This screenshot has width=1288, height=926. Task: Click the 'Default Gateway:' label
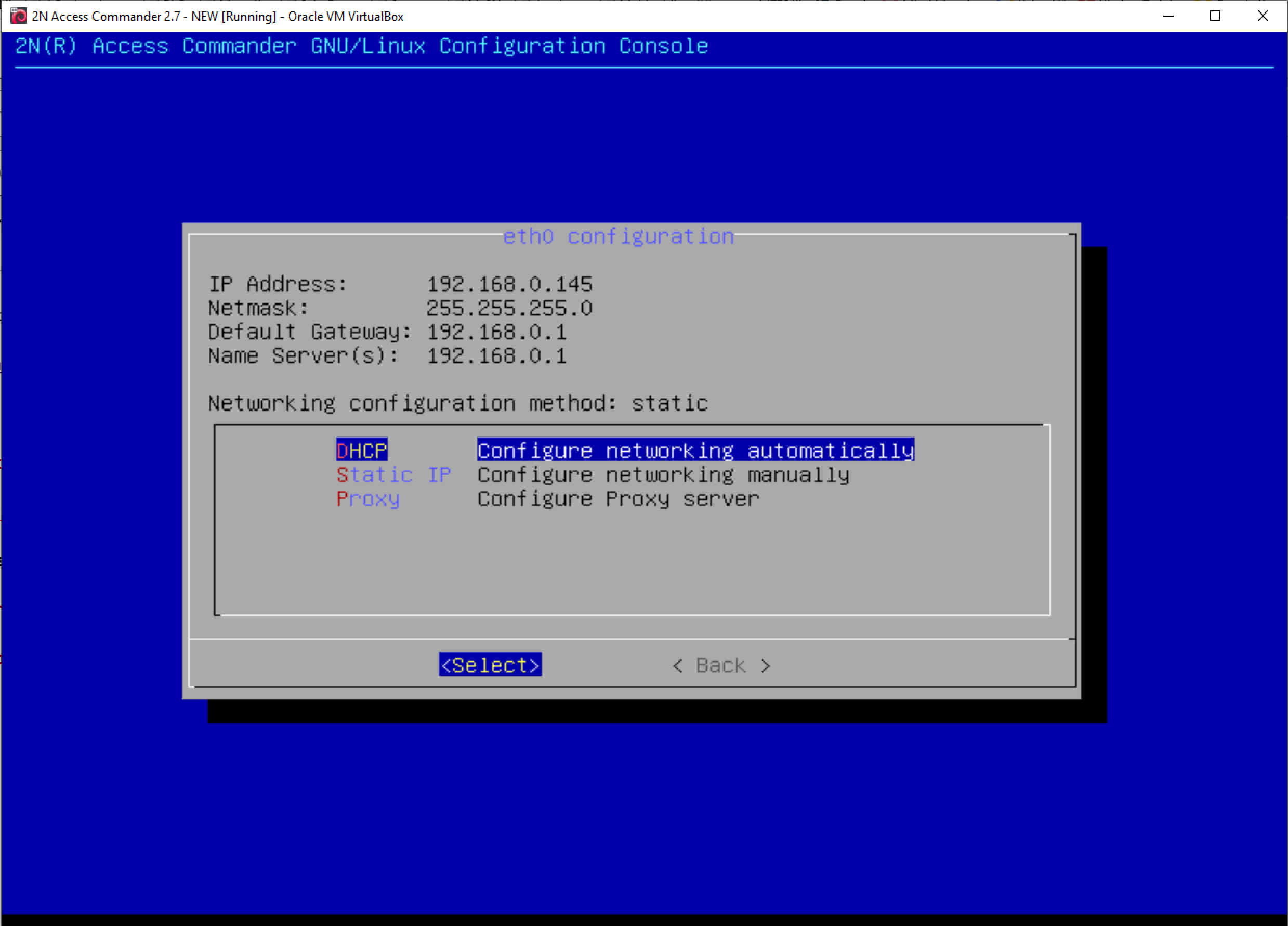pos(309,332)
